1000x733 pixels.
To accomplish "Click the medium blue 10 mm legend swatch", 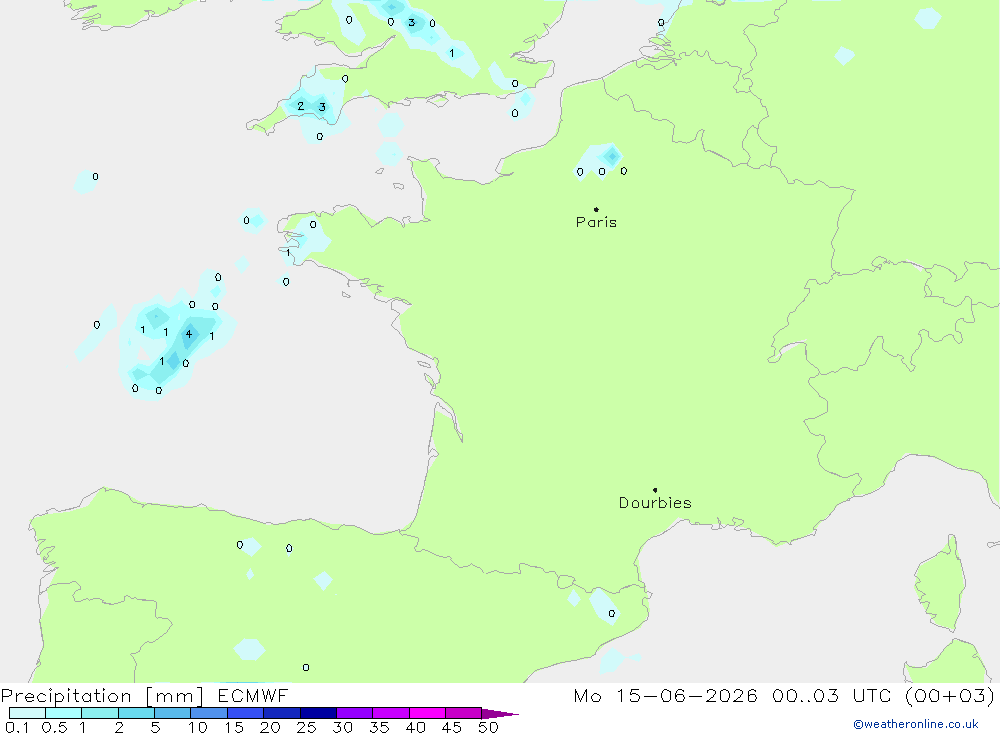I will [209, 713].
